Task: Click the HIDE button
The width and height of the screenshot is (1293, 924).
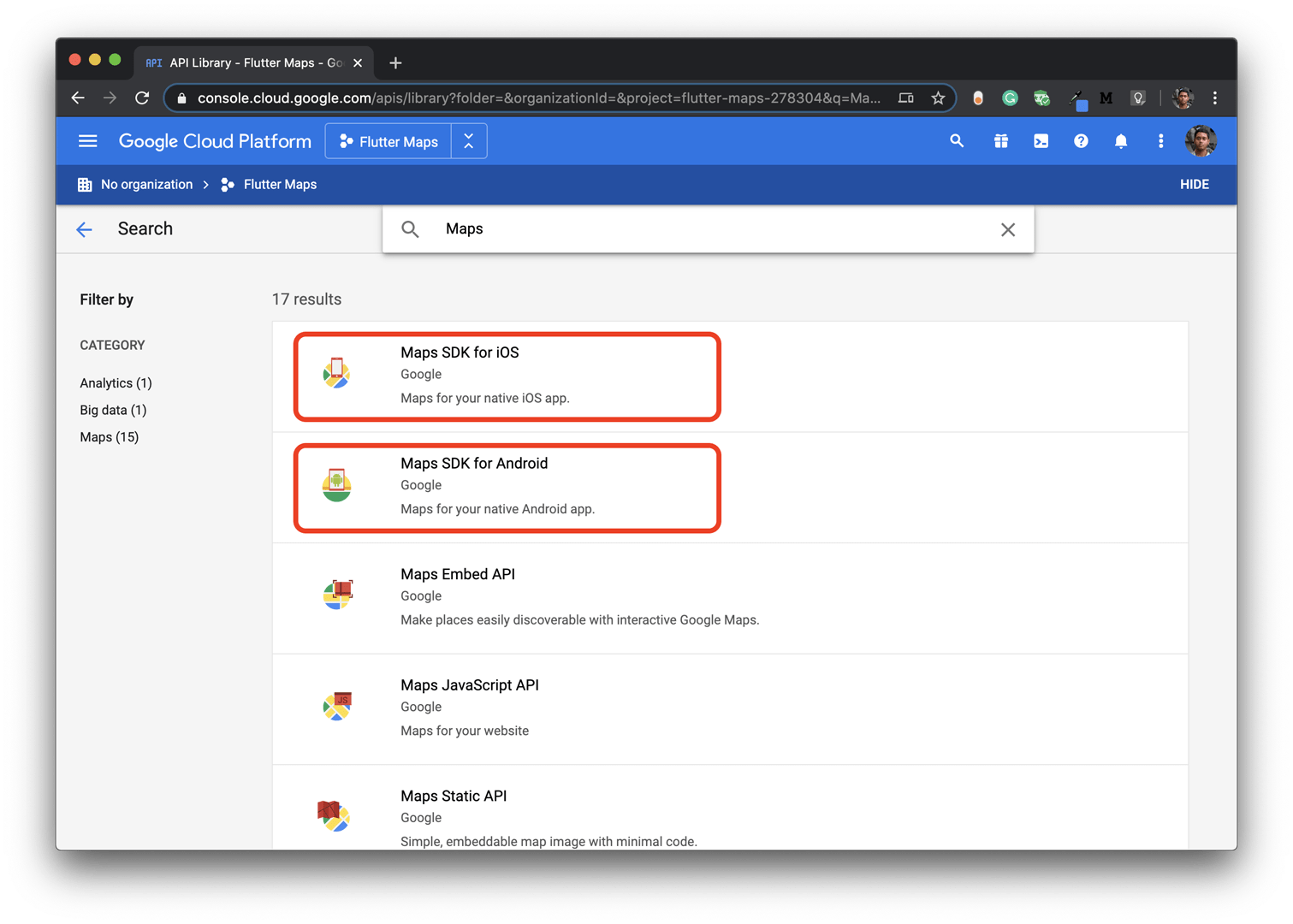Action: [1194, 185]
